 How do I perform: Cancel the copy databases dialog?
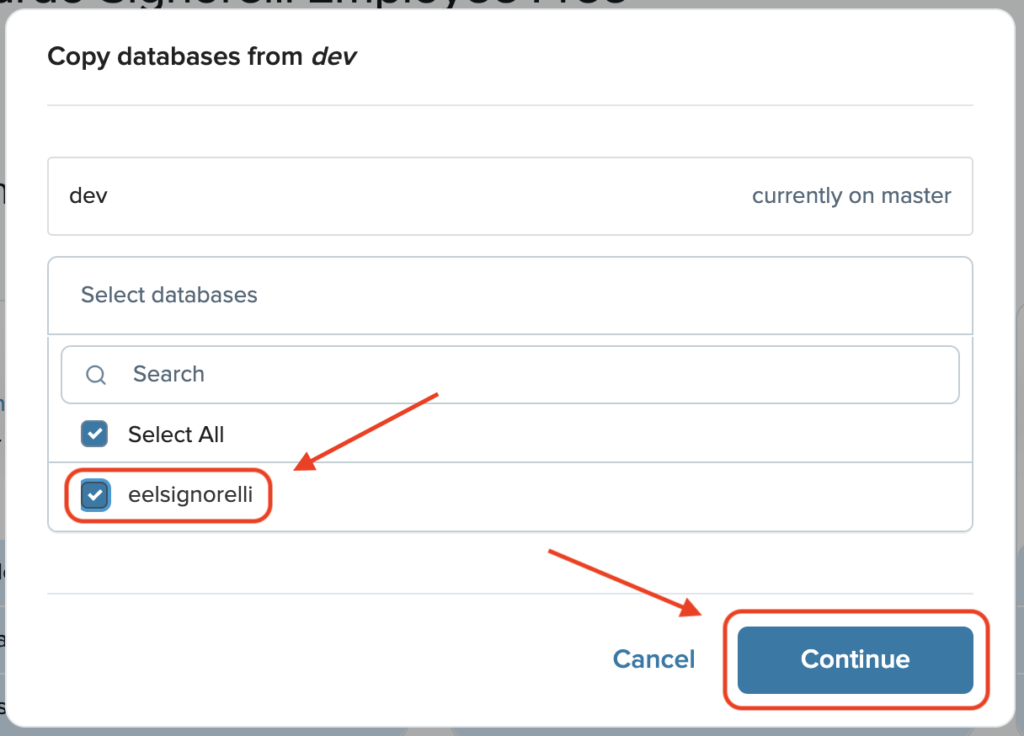654,660
